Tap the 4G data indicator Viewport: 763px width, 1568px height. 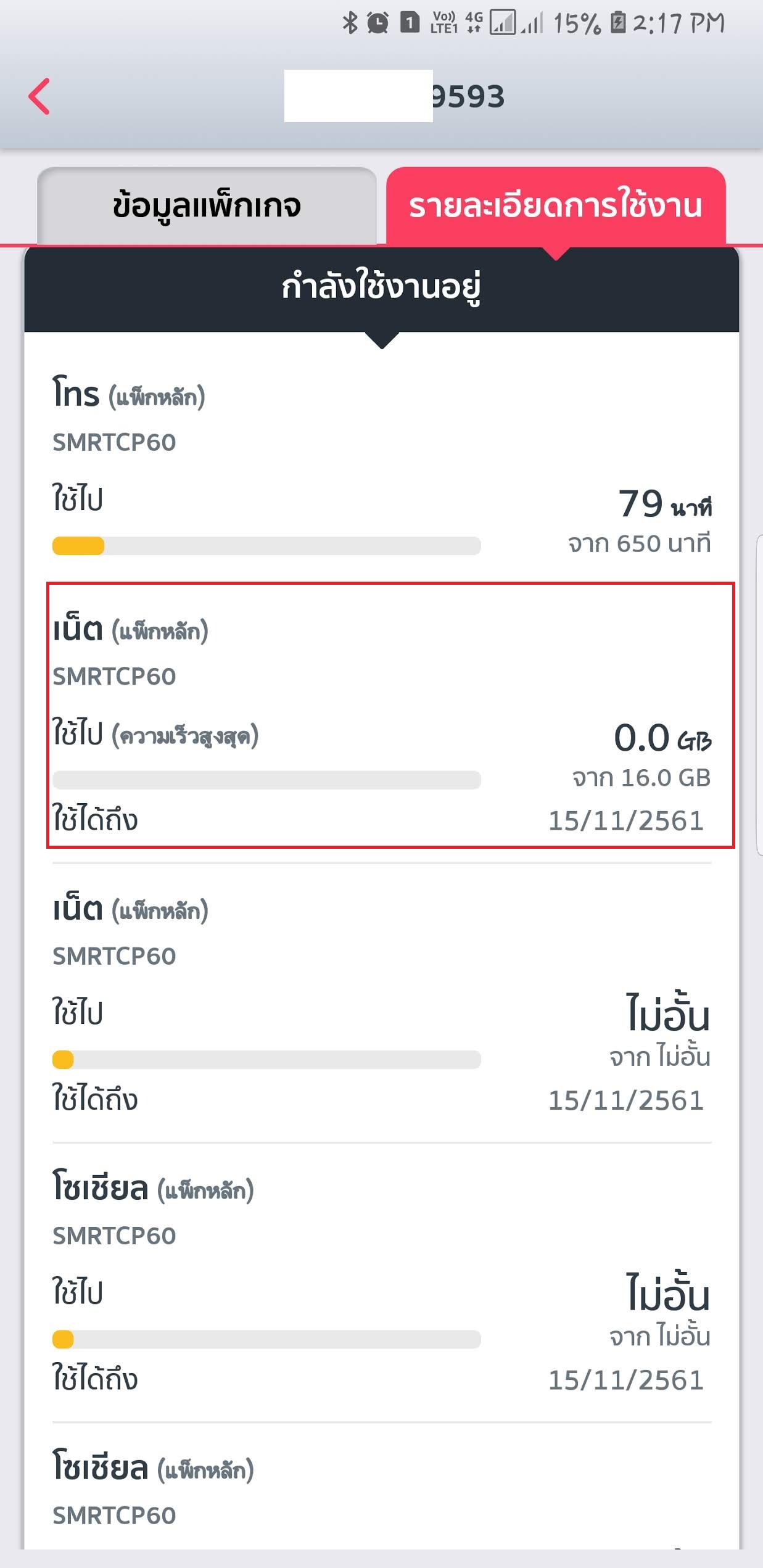point(474,23)
